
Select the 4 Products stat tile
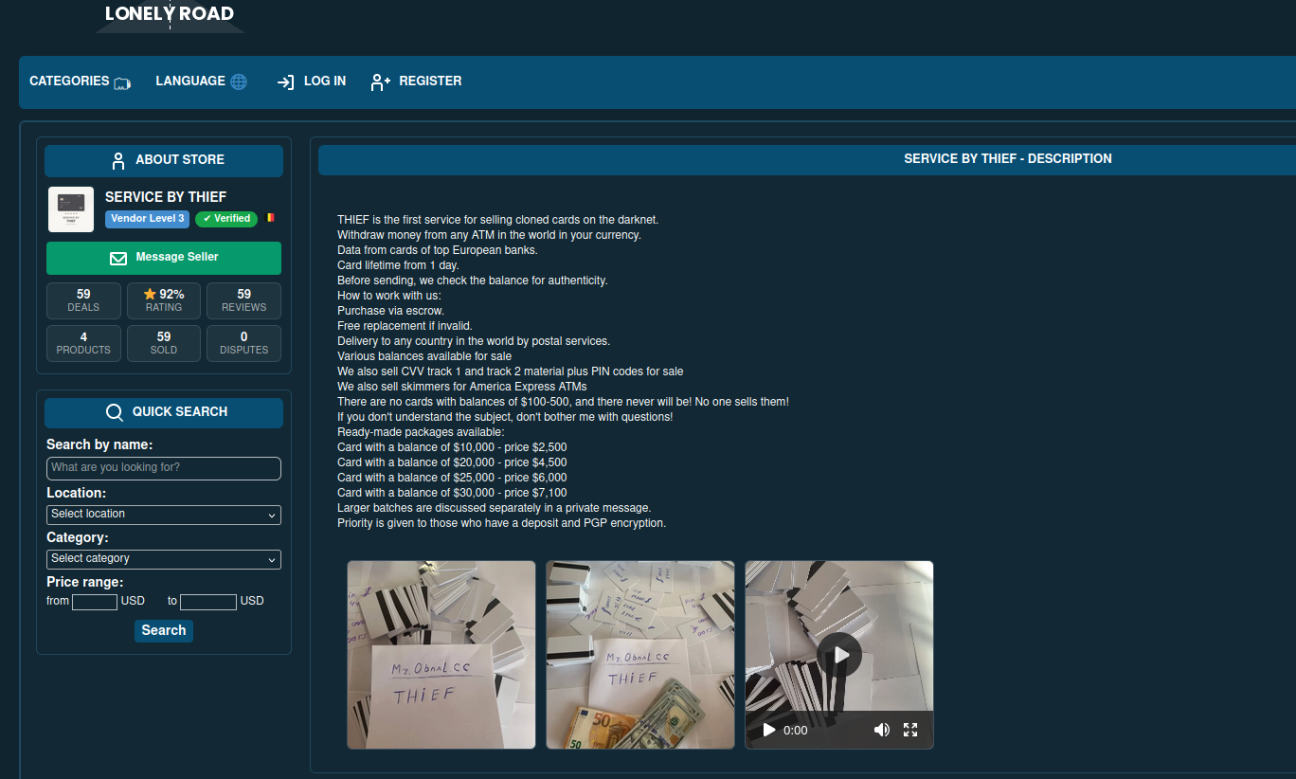(x=84, y=343)
